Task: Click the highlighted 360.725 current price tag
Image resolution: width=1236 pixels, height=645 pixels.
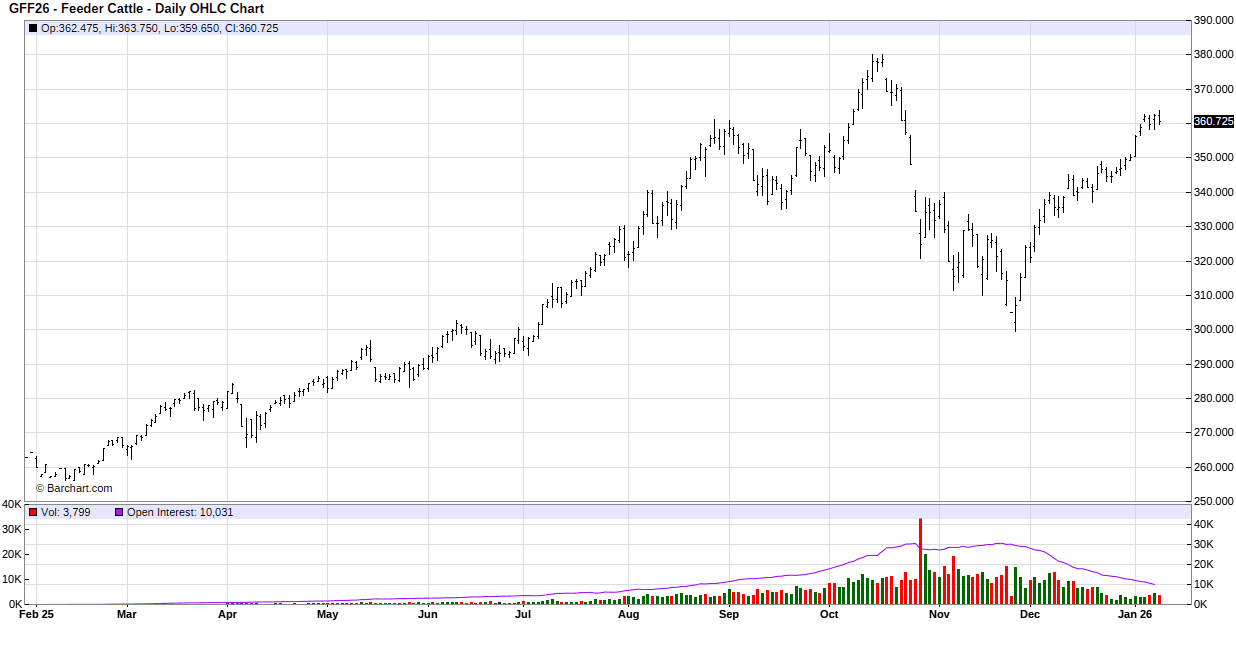Action: 1213,121
